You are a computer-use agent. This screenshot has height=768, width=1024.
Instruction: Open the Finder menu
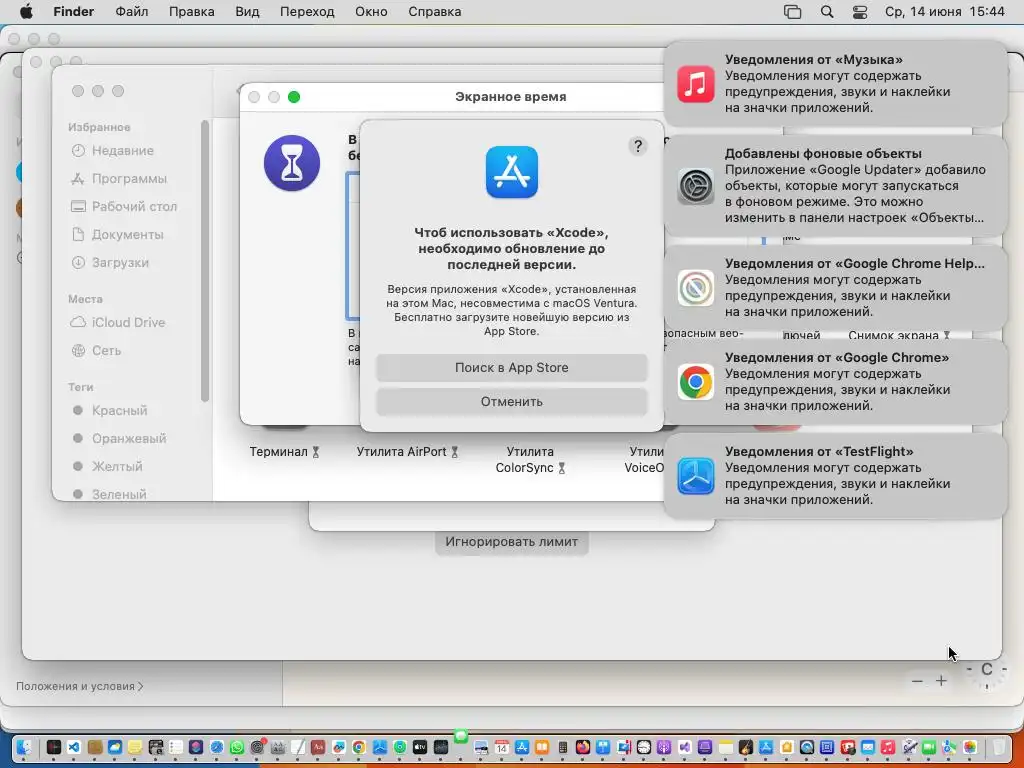tap(73, 12)
